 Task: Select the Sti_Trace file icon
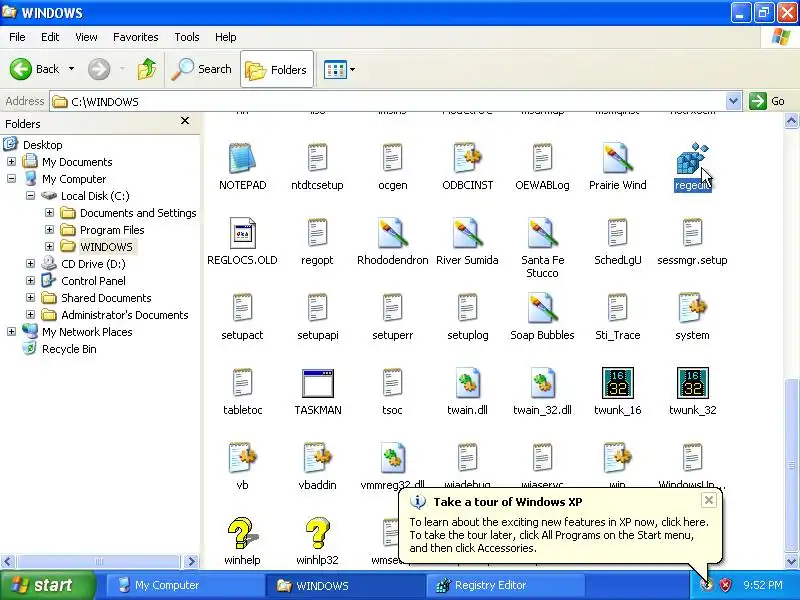coord(617,308)
